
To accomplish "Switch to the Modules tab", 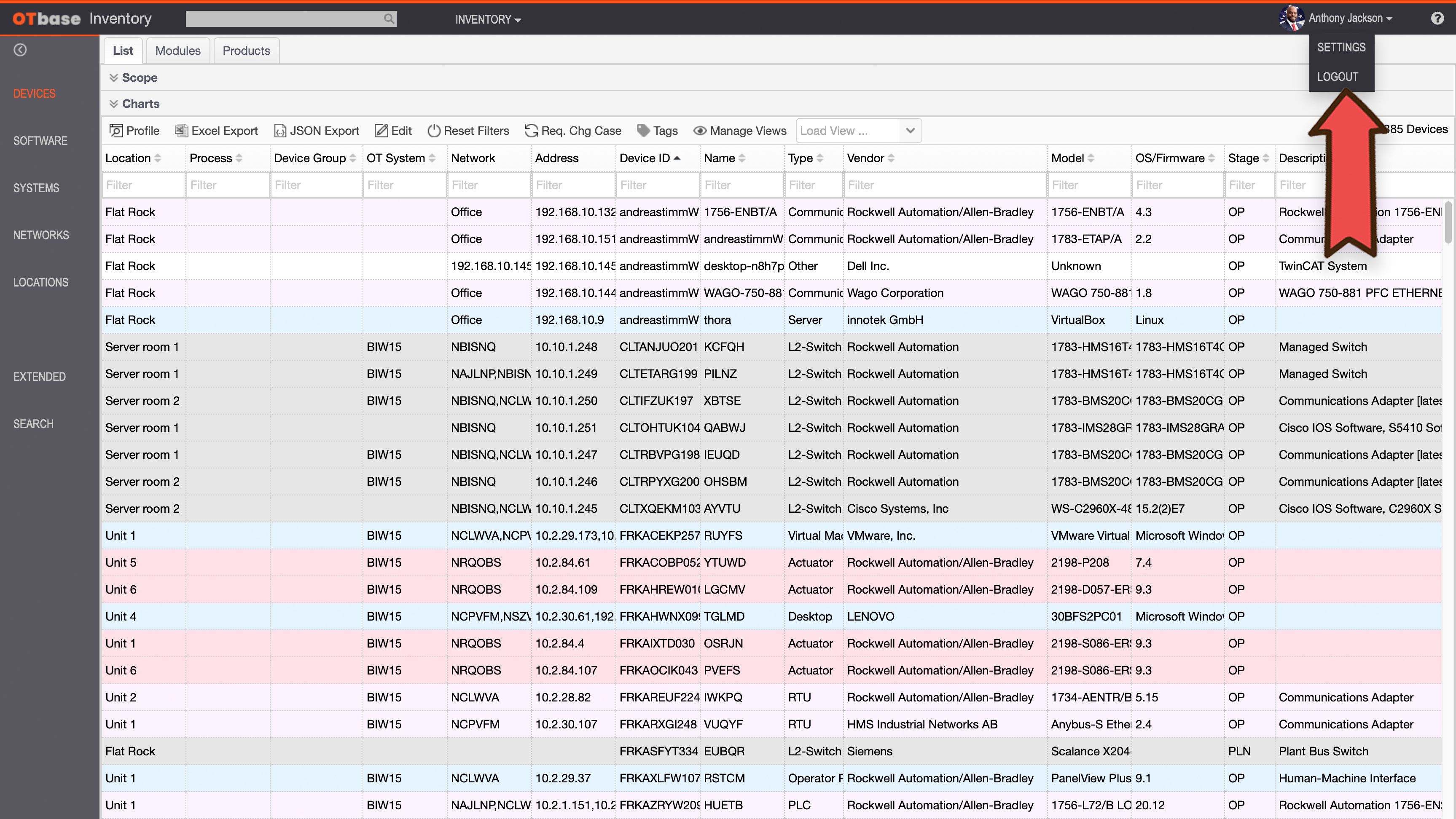I will (x=178, y=51).
